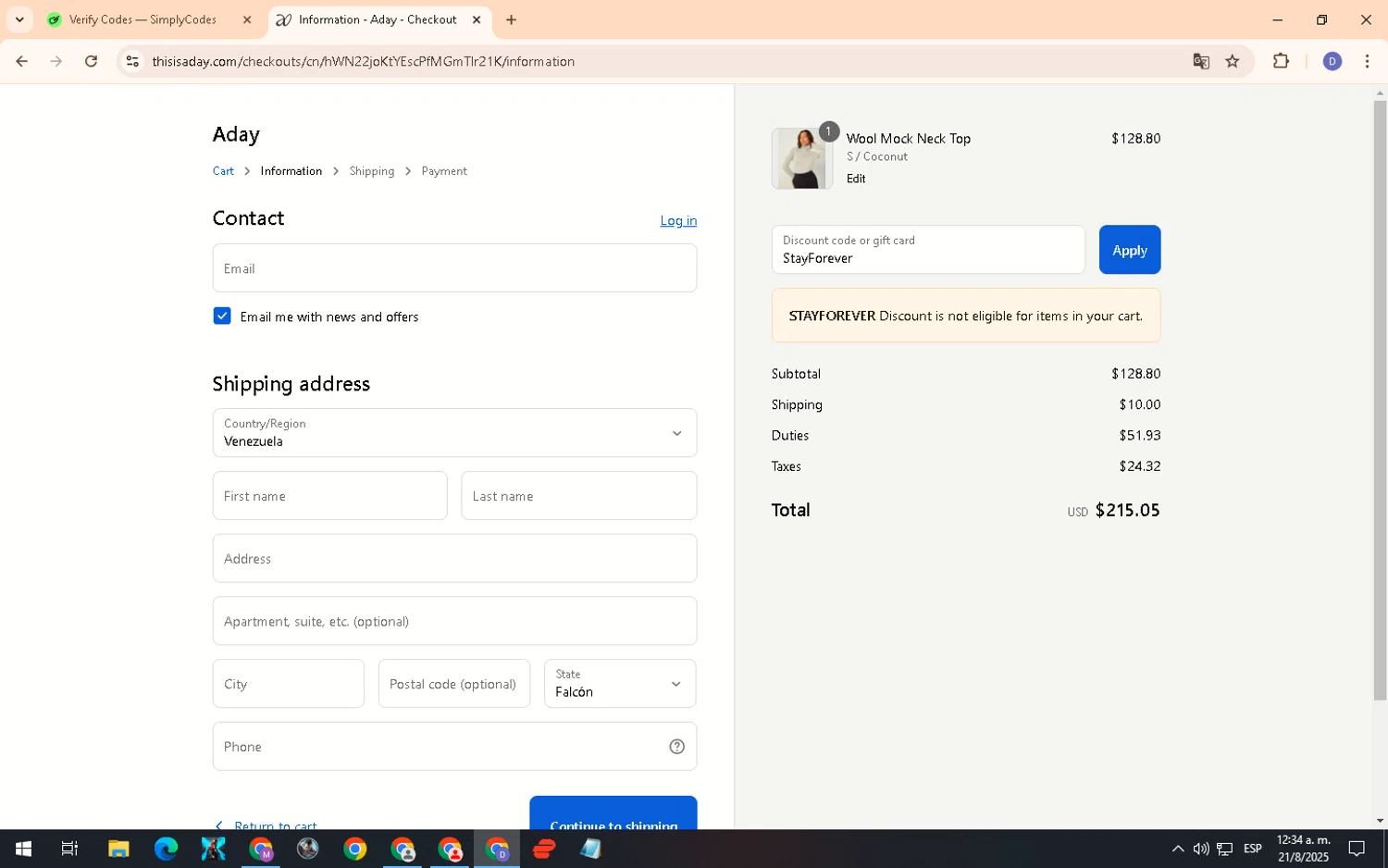Open Task View in the taskbar
This screenshot has height=868, width=1388.
pos(70,849)
